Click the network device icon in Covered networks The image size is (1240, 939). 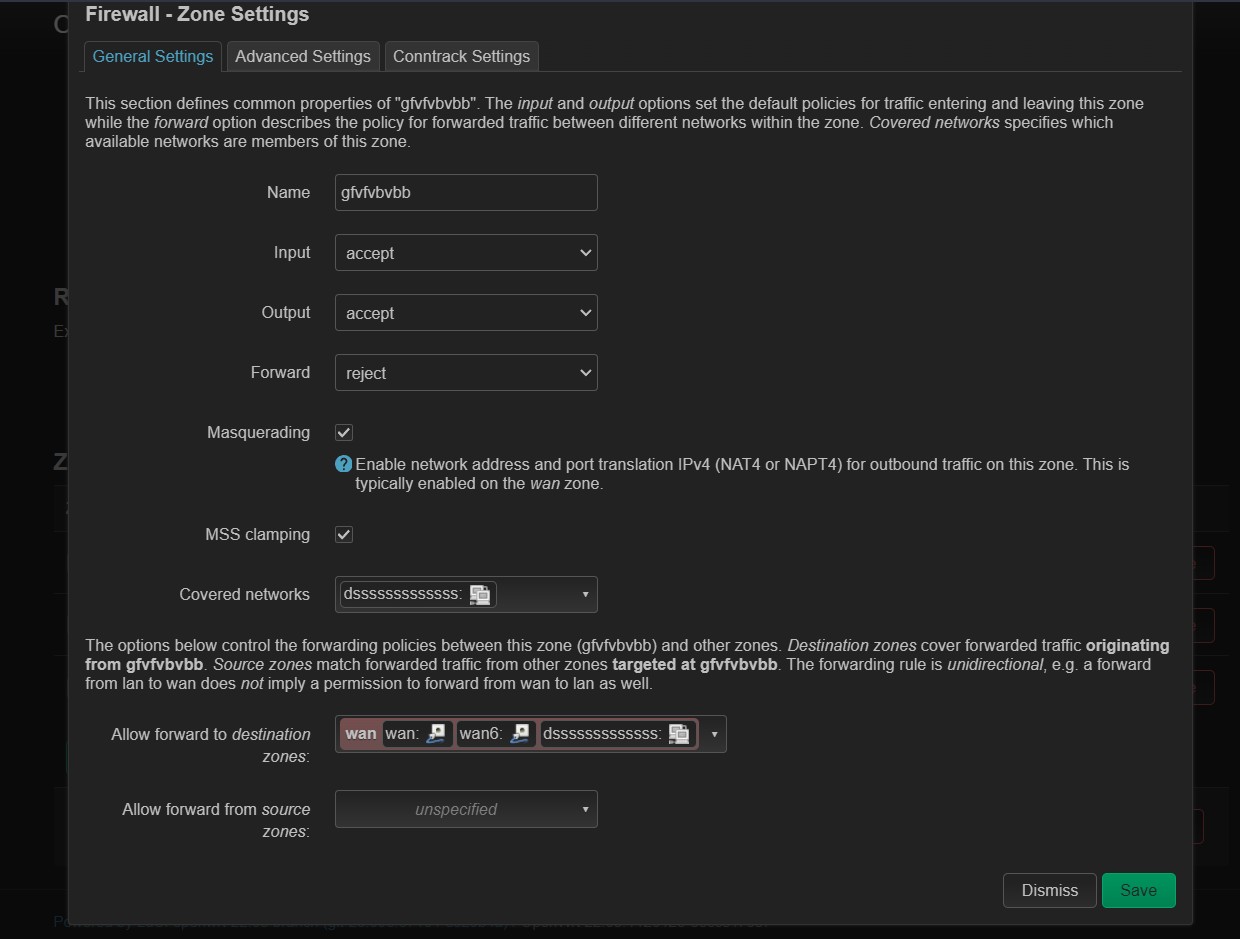click(x=480, y=594)
